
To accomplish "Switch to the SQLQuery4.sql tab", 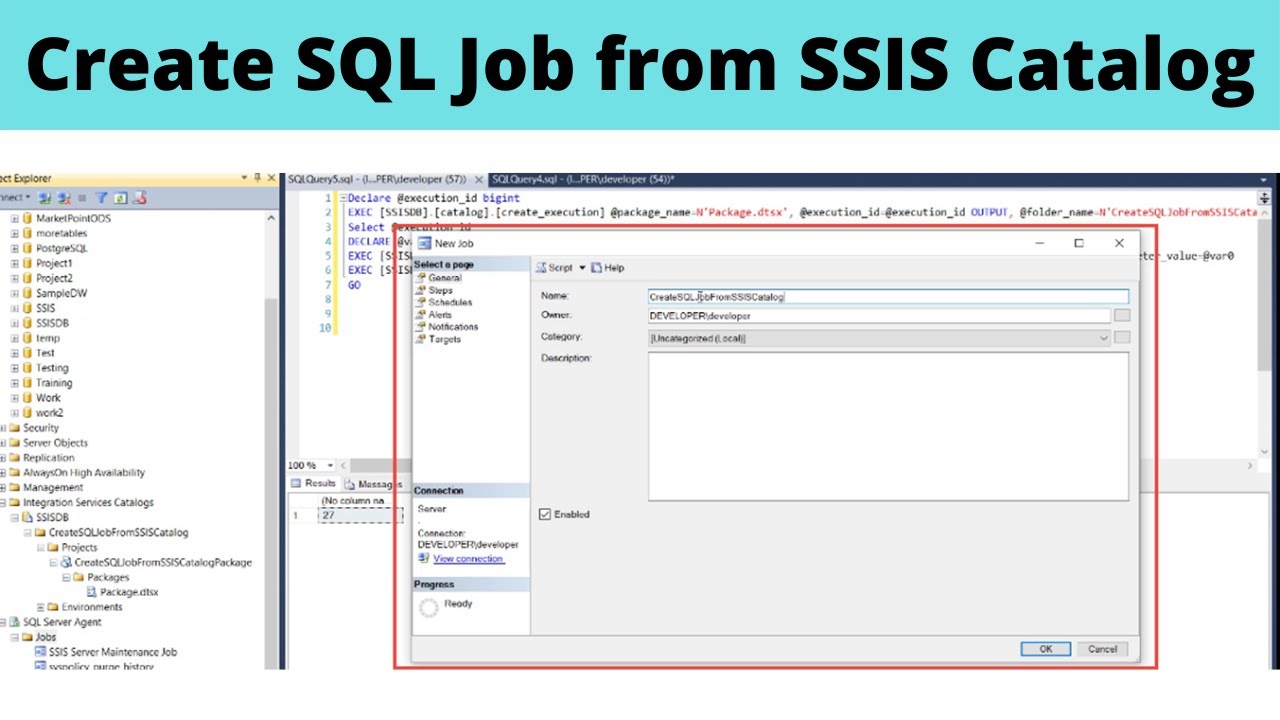I will tap(584, 179).
